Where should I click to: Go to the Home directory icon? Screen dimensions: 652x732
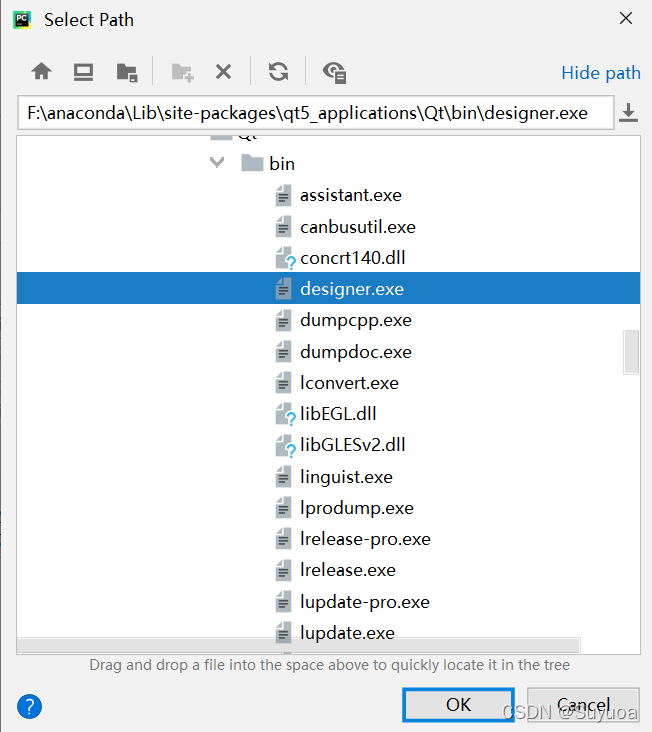(41, 72)
